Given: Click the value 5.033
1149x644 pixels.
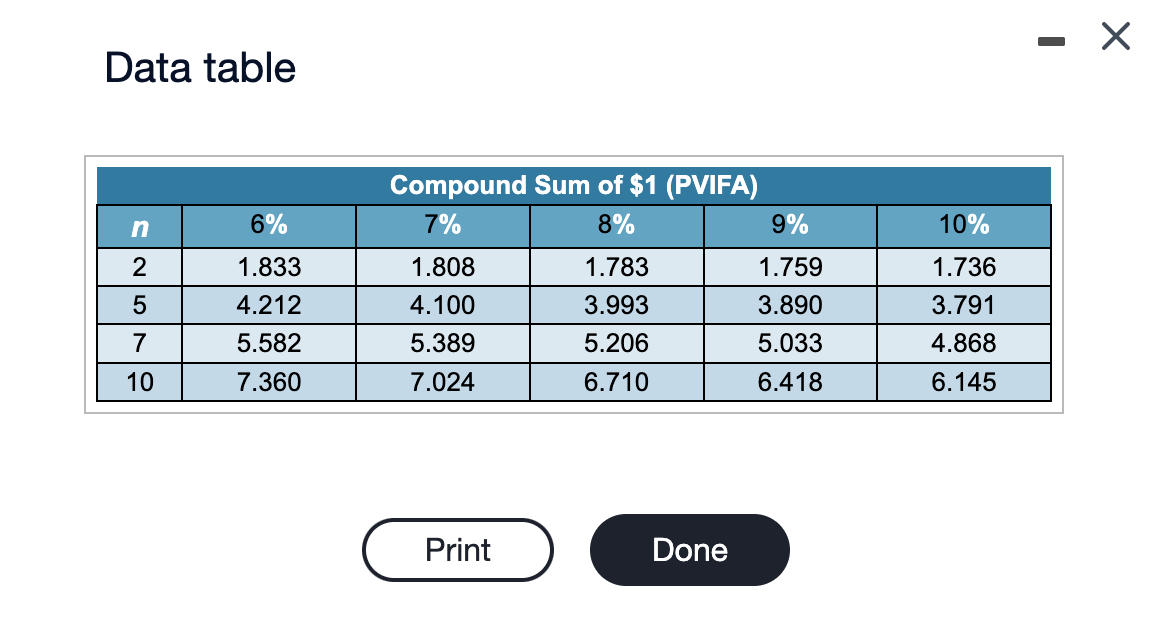Looking at the screenshot, I should point(790,343).
